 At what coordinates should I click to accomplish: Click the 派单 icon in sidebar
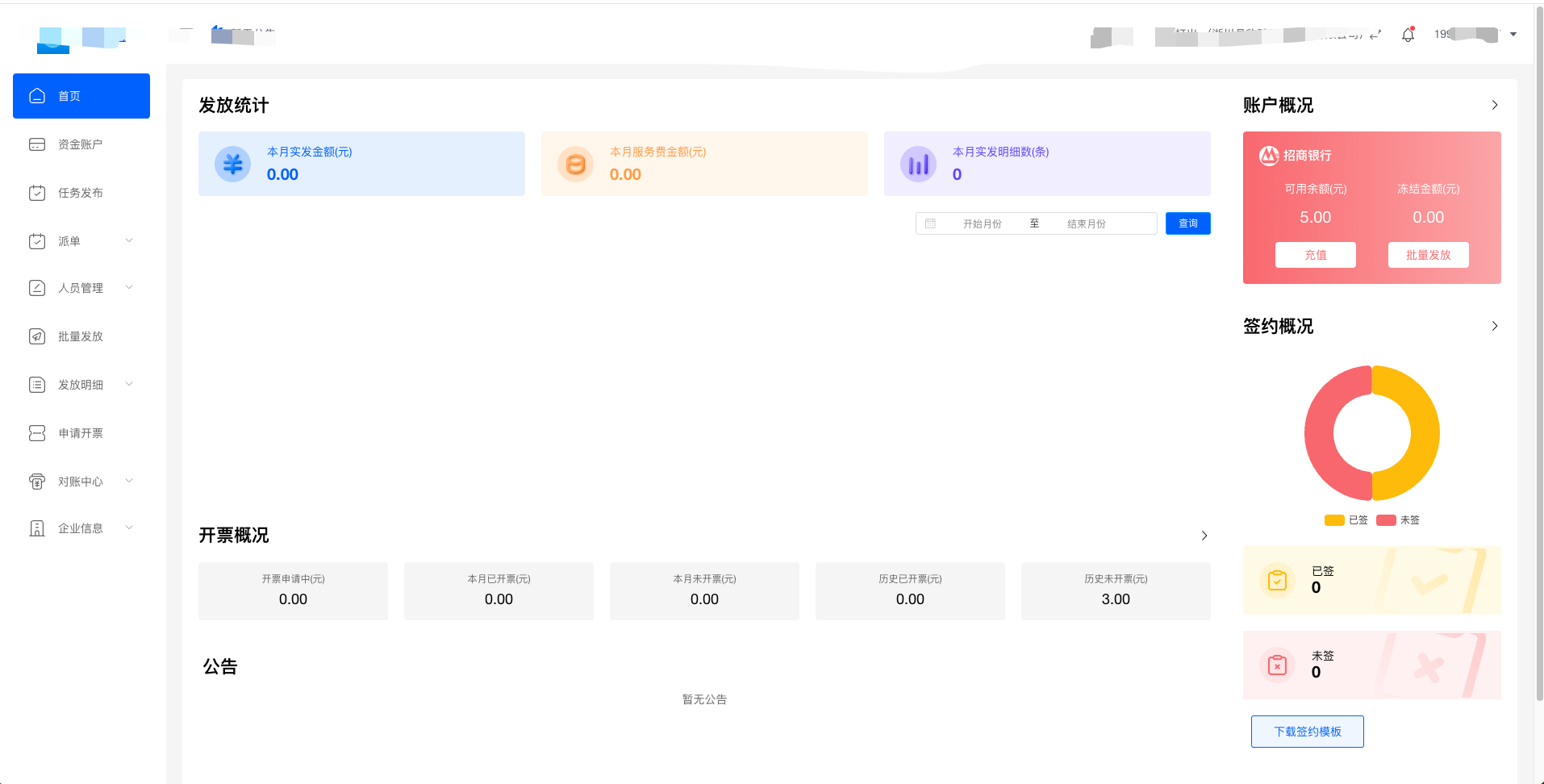tap(37, 241)
